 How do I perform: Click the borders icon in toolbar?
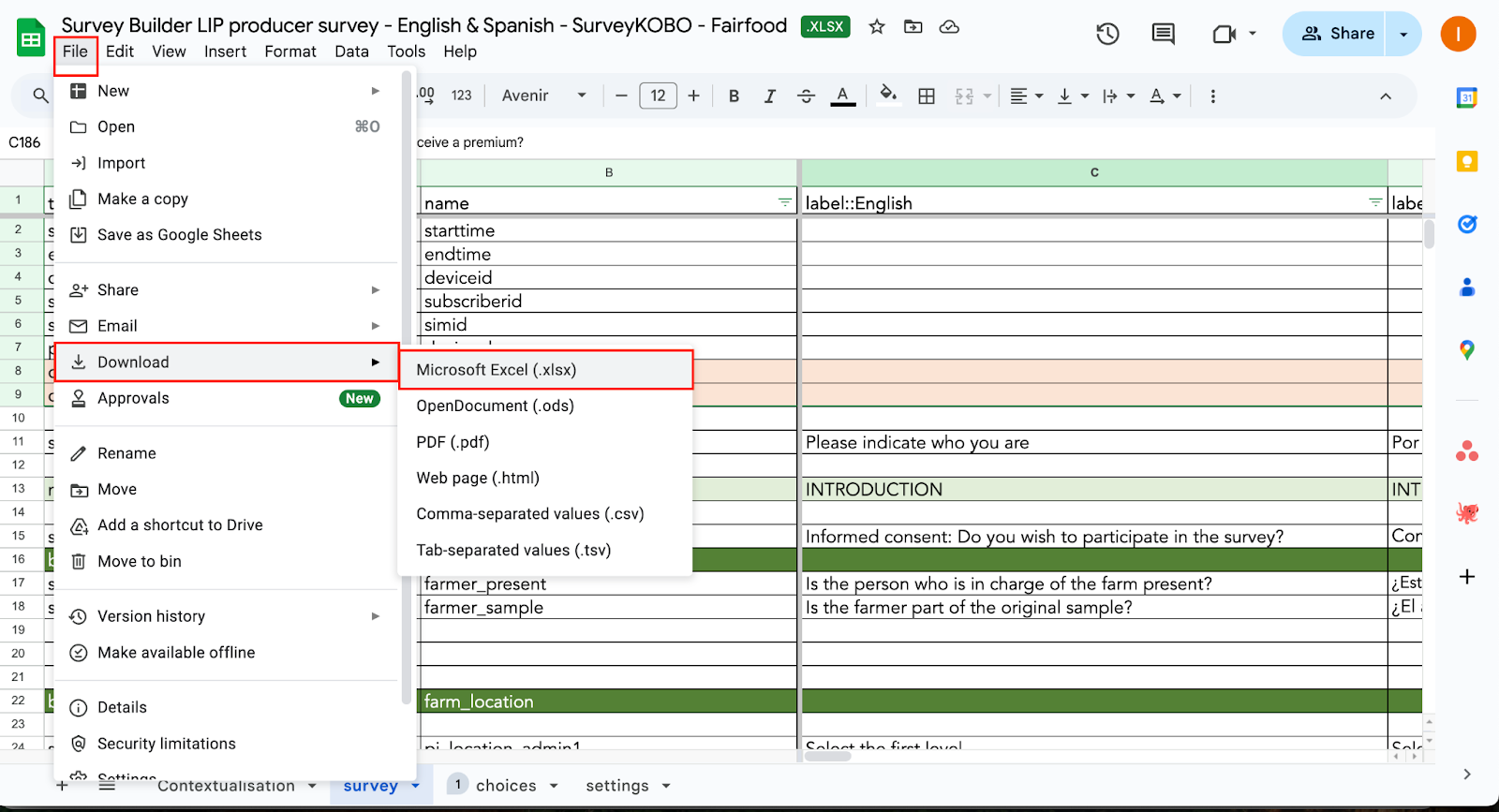click(x=927, y=96)
